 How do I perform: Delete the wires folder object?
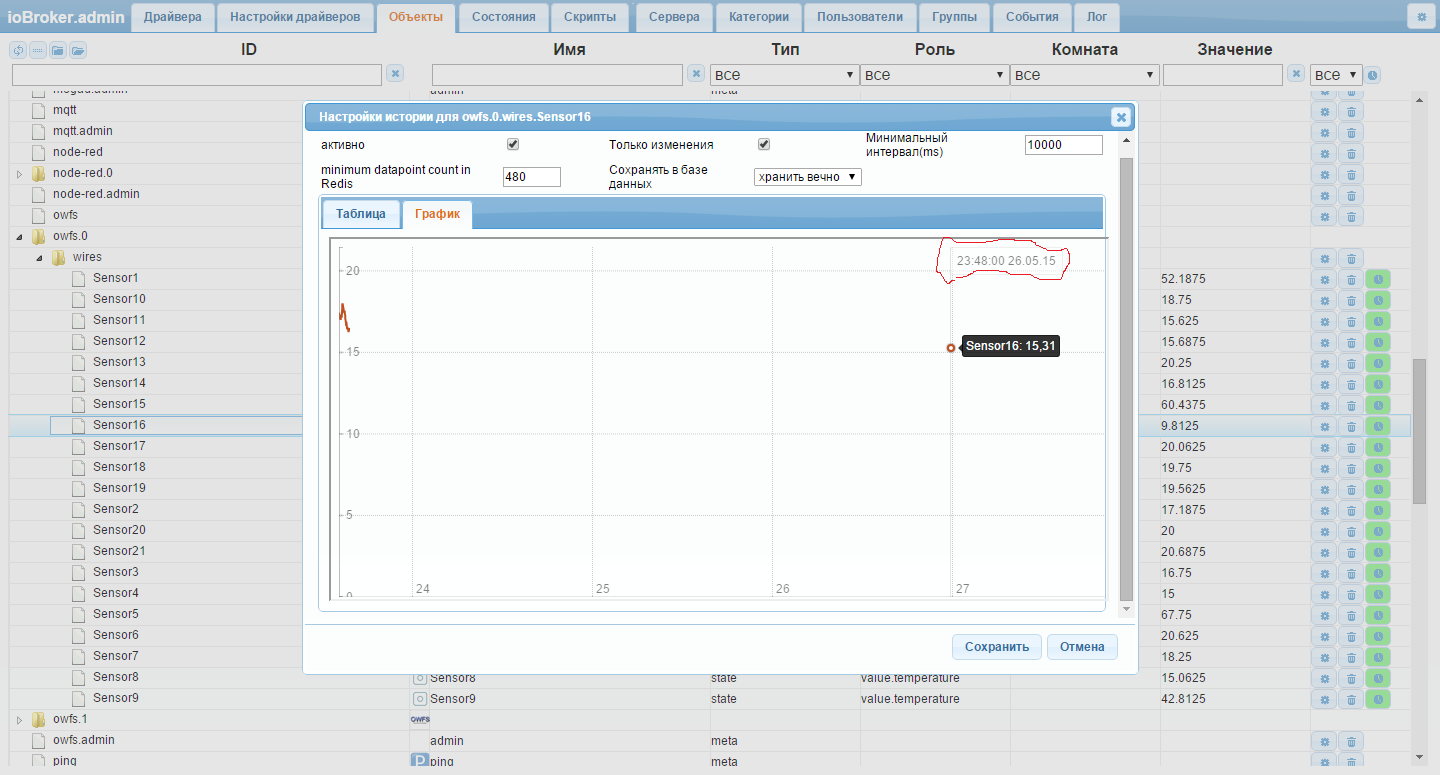click(x=1350, y=258)
